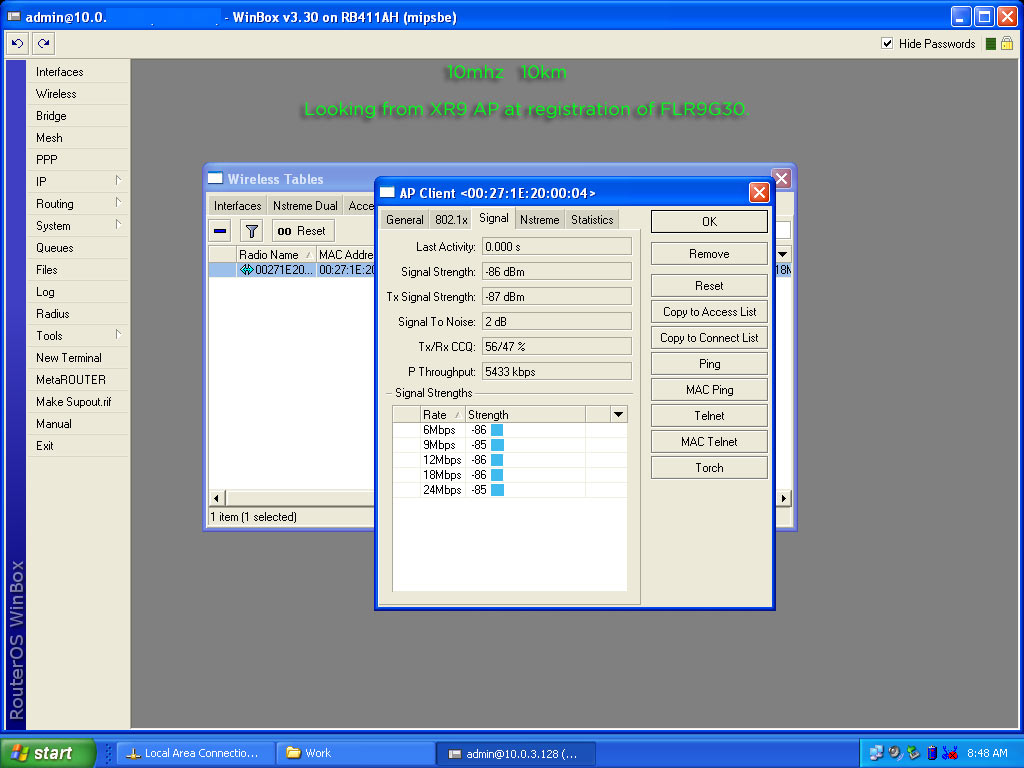The width and height of the screenshot is (1024, 768).
Task: Click the Undo arrow in WinBox toolbar
Action: (18, 44)
